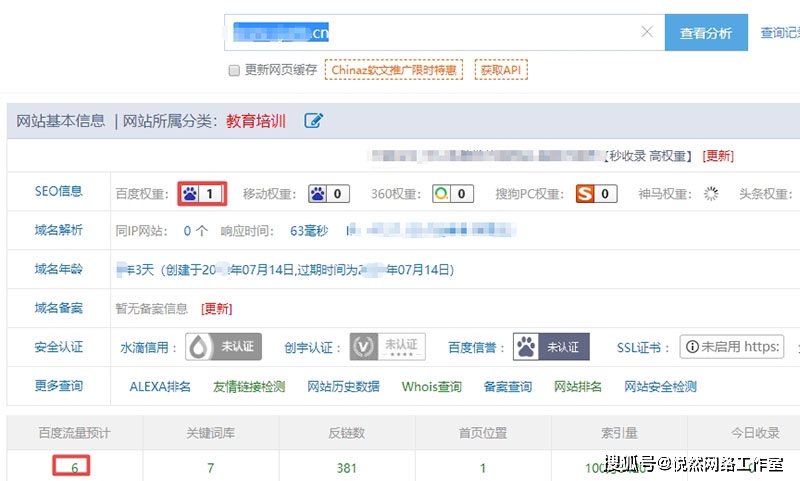Open ALEXA排名 query
This screenshot has height=481, width=800.
tap(160, 387)
